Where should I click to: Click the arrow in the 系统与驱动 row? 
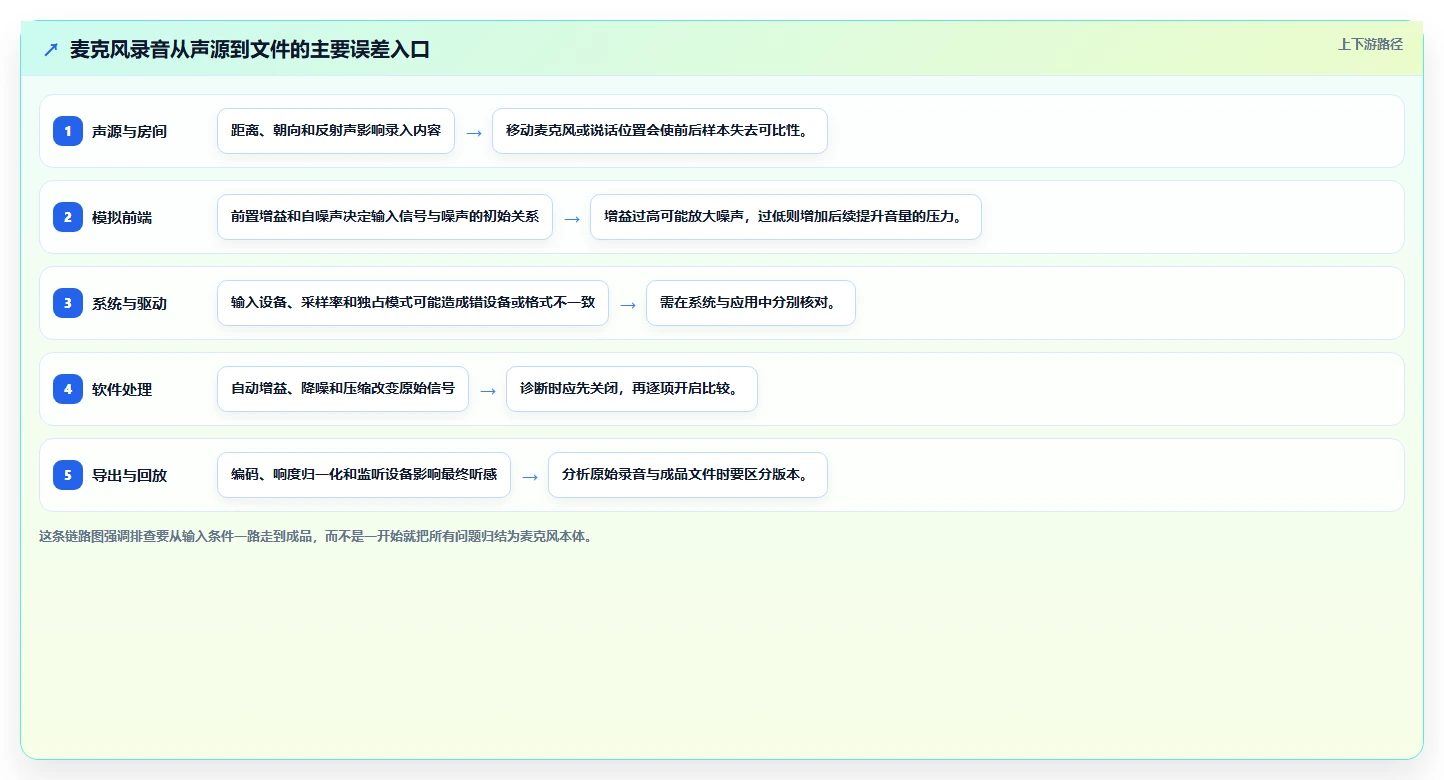[x=628, y=304]
